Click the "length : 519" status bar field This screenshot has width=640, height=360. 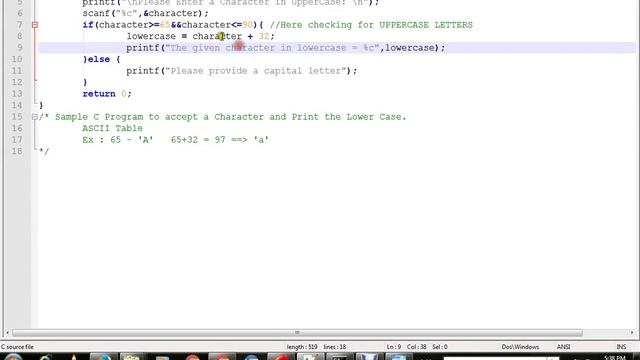click(302, 347)
